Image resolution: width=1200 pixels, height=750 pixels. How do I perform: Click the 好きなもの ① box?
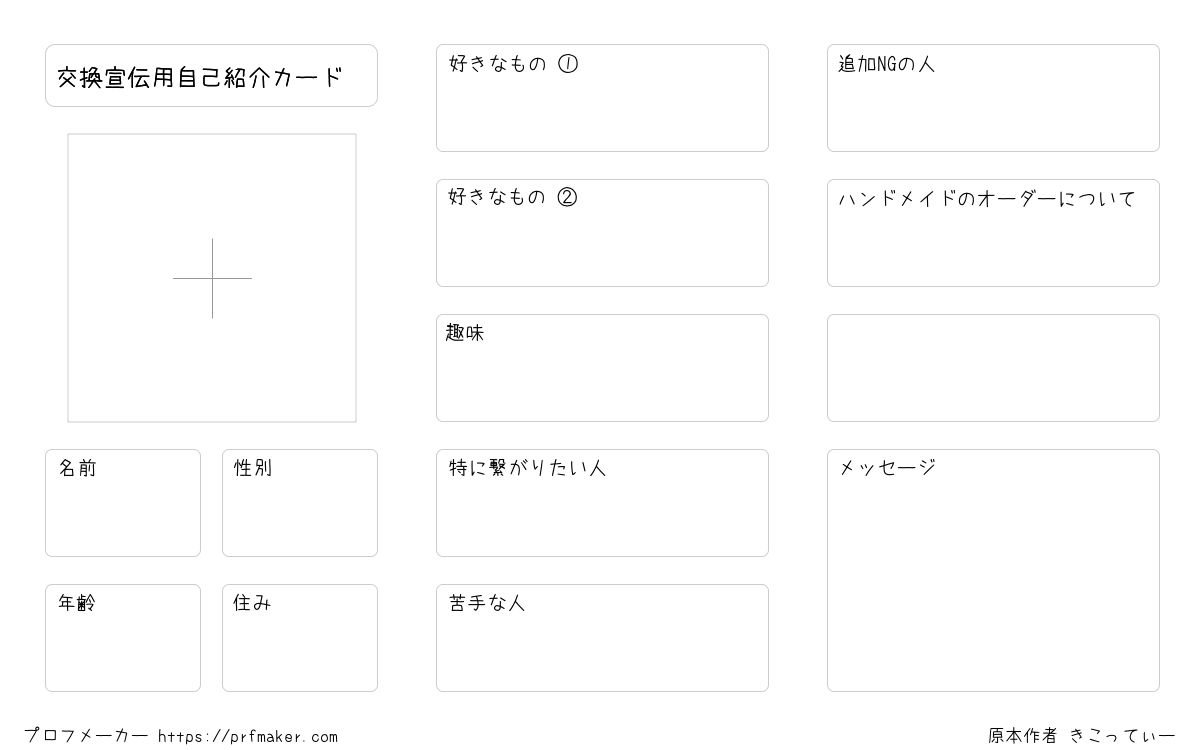point(602,98)
